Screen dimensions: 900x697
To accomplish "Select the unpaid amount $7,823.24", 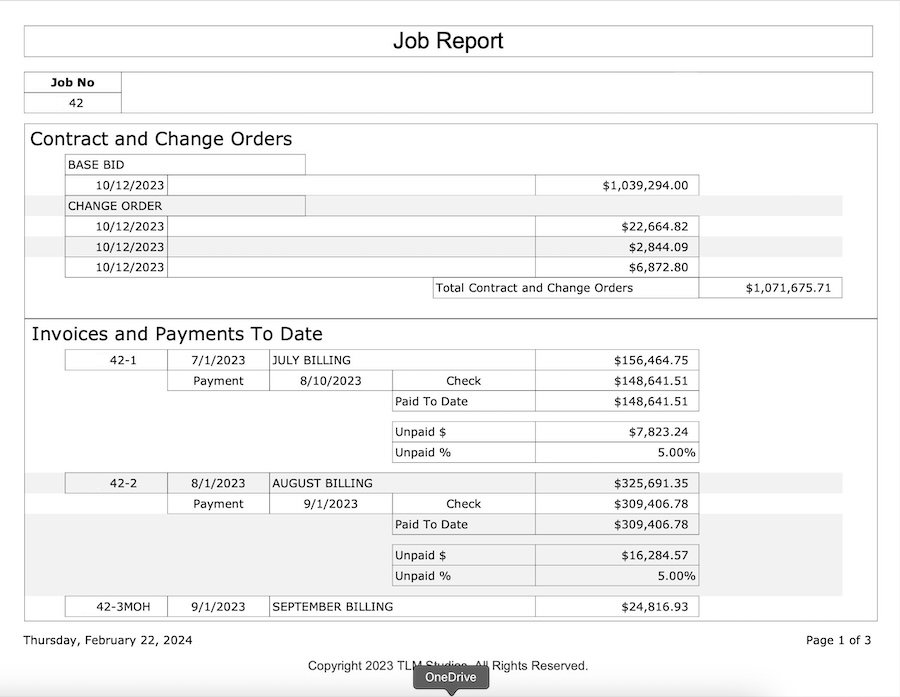I will pos(616,432).
